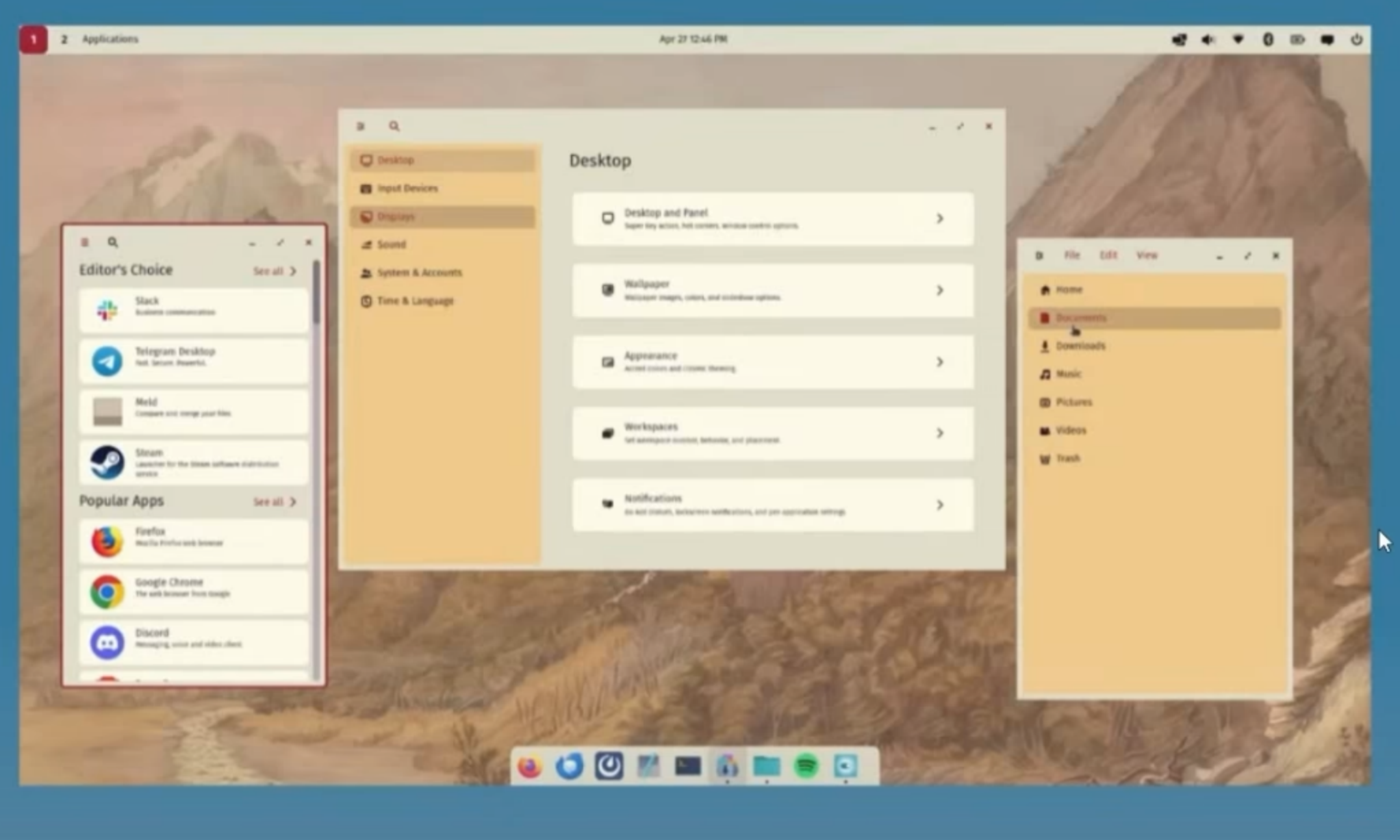This screenshot has height=840, width=1400.
Task: Open Bluetooth settings from the top bar
Action: (1267, 39)
